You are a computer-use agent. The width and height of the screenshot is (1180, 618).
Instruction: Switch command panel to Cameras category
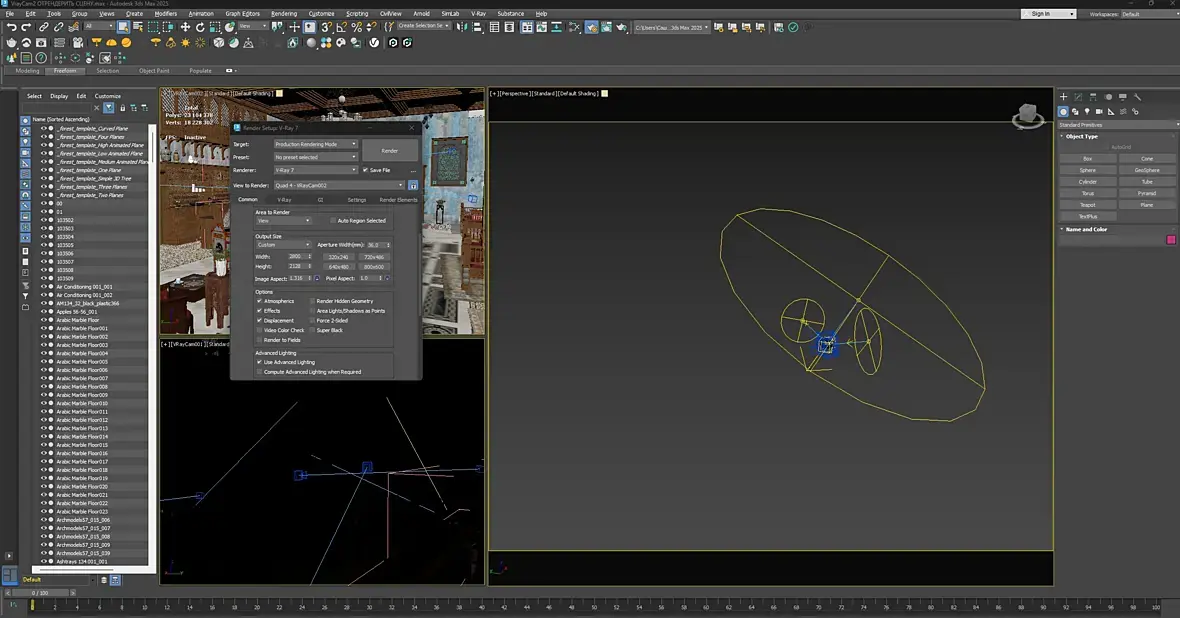(x=1099, y=111)
